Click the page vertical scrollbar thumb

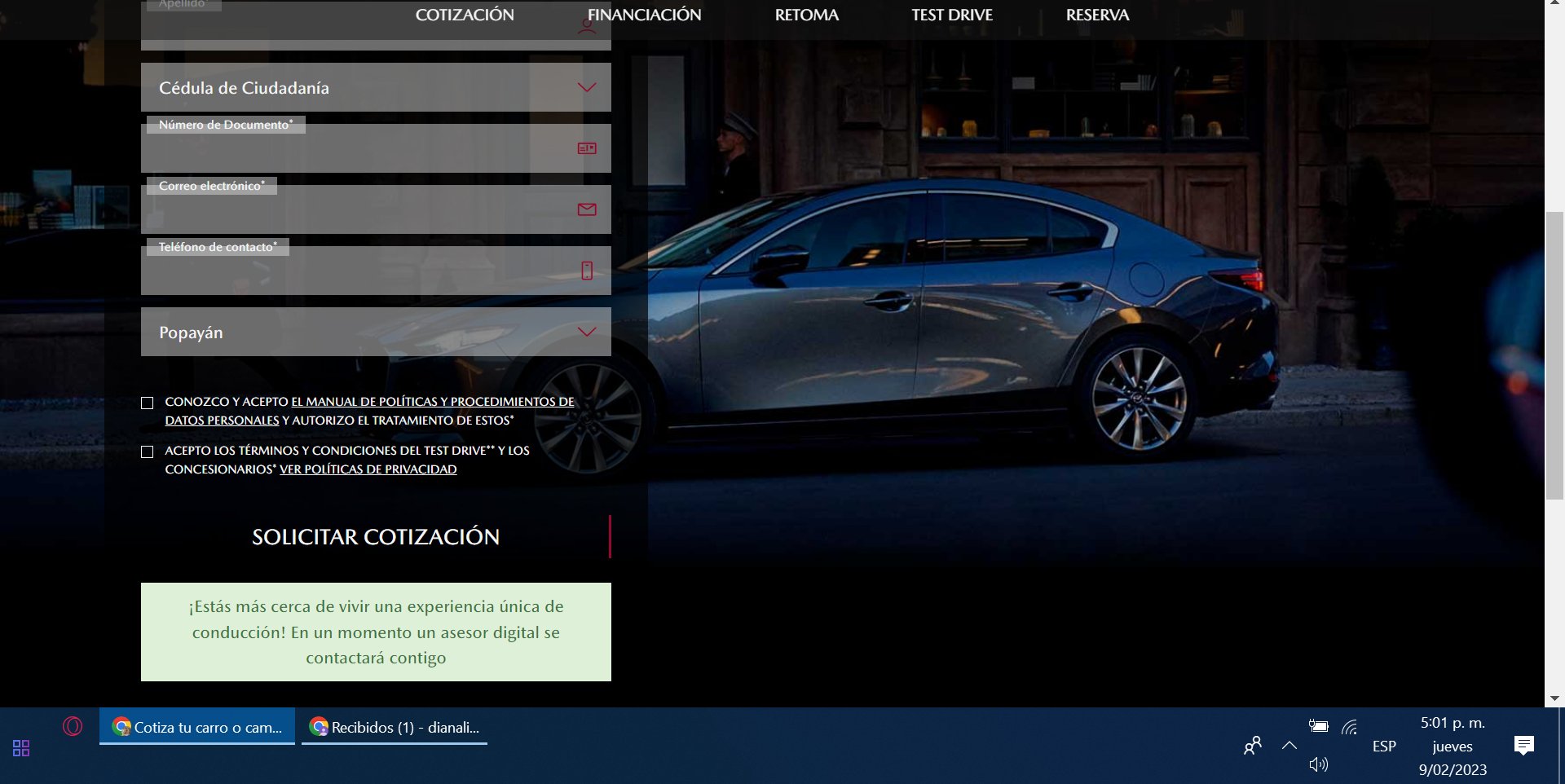point(1554,355)
